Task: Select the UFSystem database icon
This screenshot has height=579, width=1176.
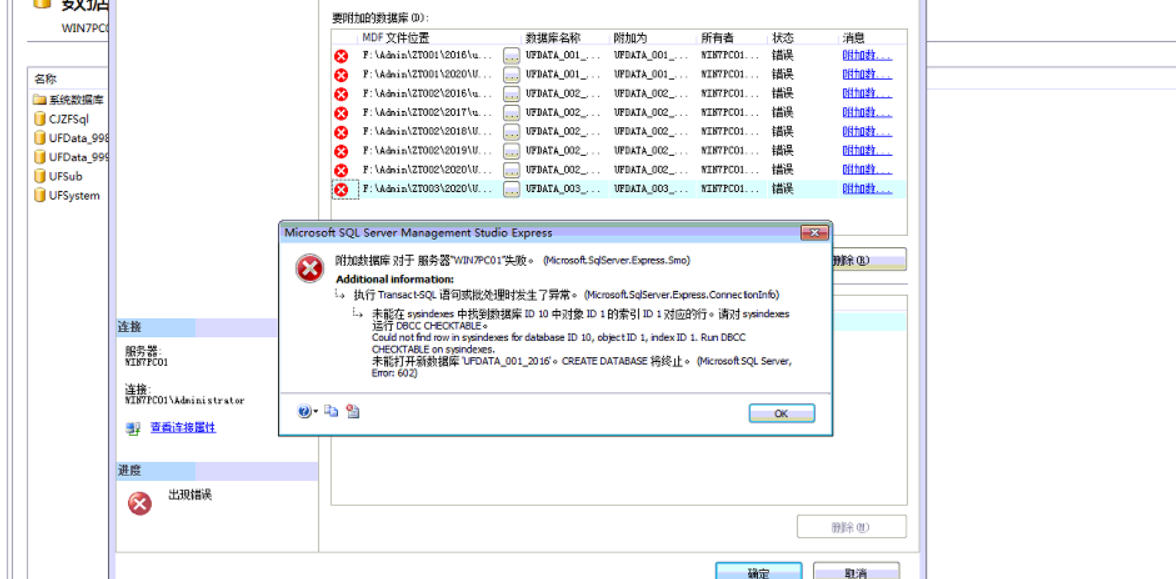Action: [40, 195]
